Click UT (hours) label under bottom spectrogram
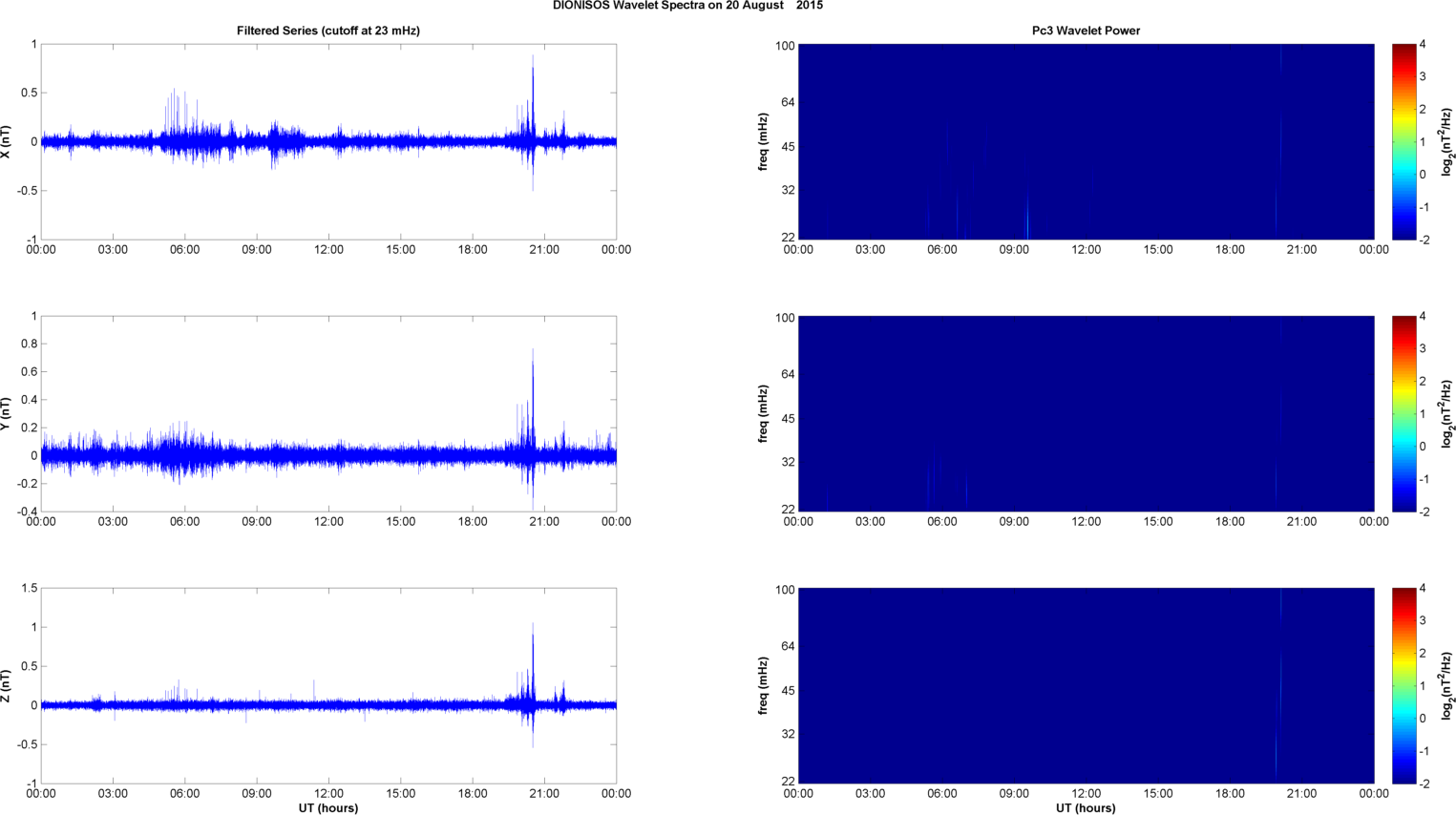 (x=1086, y=807)
